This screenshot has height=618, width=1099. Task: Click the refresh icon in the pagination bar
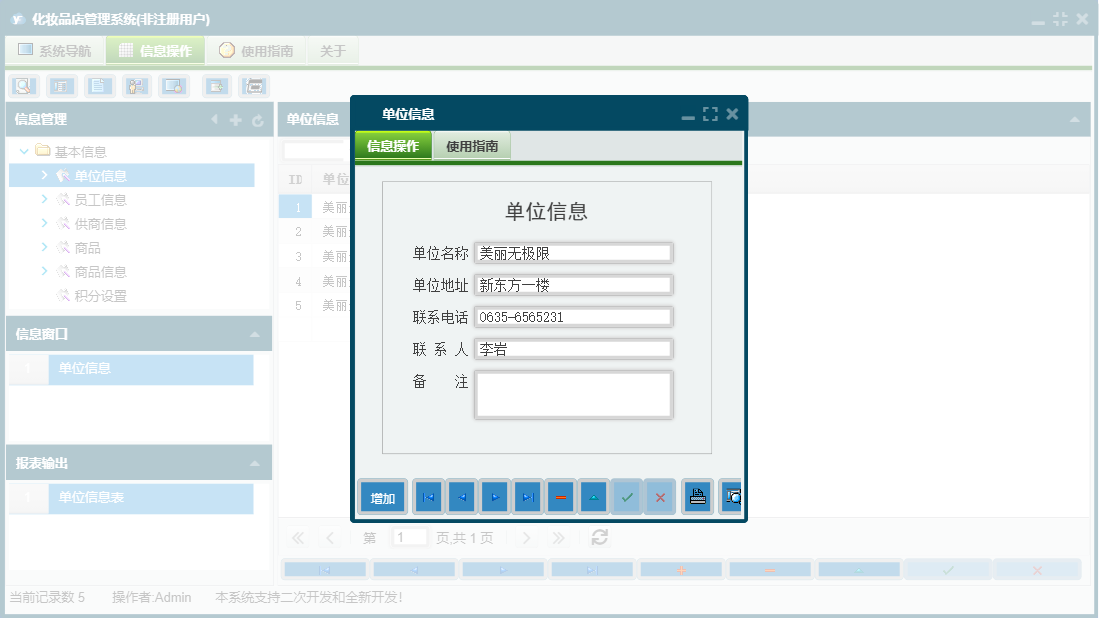pyautogui.click(x=598, y=537)
